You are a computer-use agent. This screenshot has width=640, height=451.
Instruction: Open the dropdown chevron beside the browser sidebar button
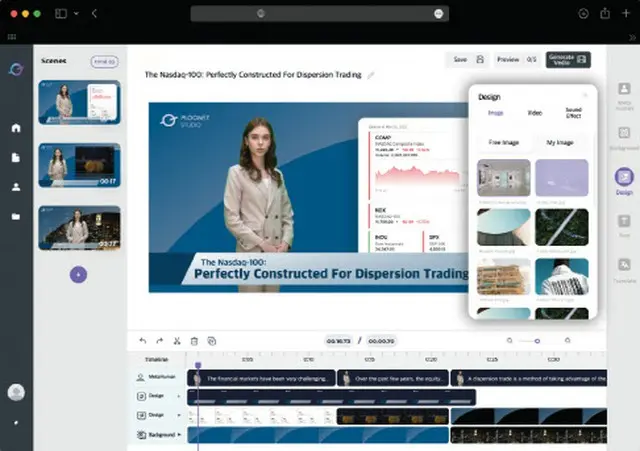76,13
